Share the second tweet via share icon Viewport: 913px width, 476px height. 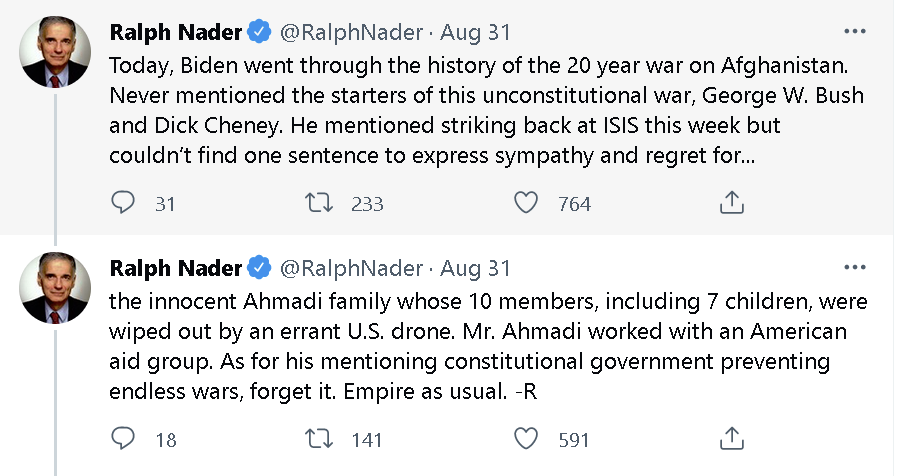pyautogui.click(x=732, y=439)
